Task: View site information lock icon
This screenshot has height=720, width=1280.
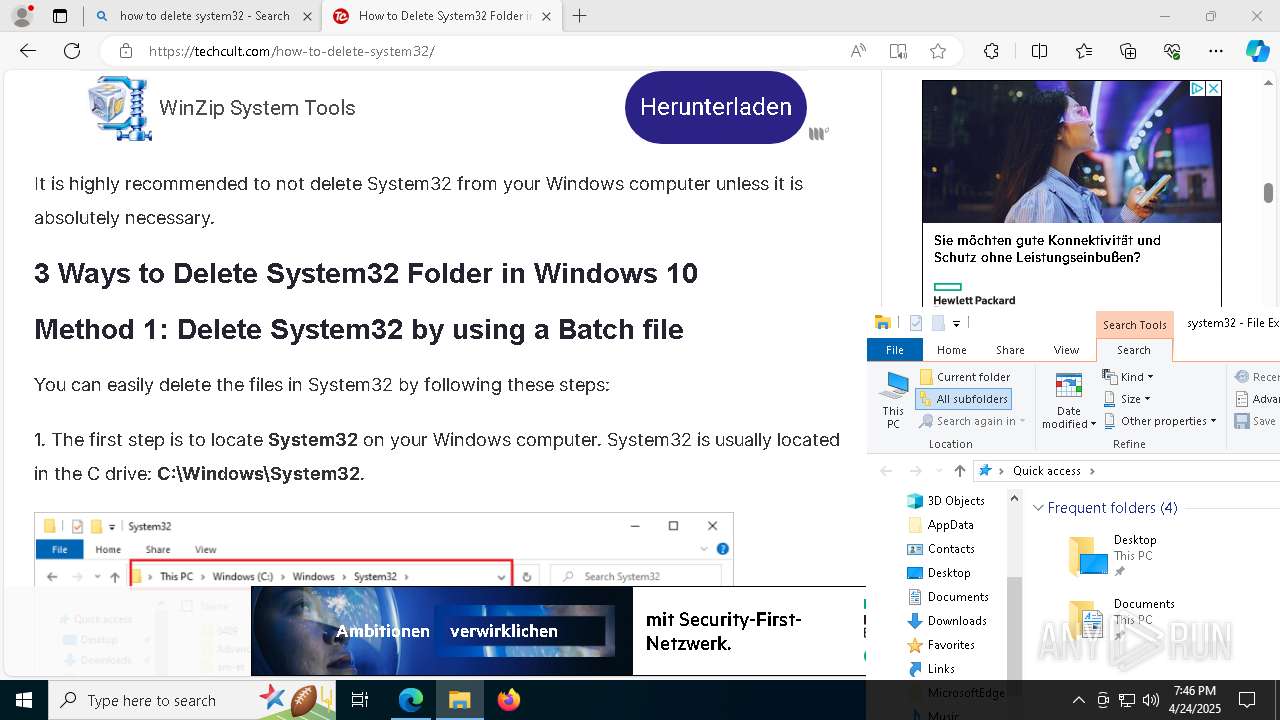Action: (125, 51)
